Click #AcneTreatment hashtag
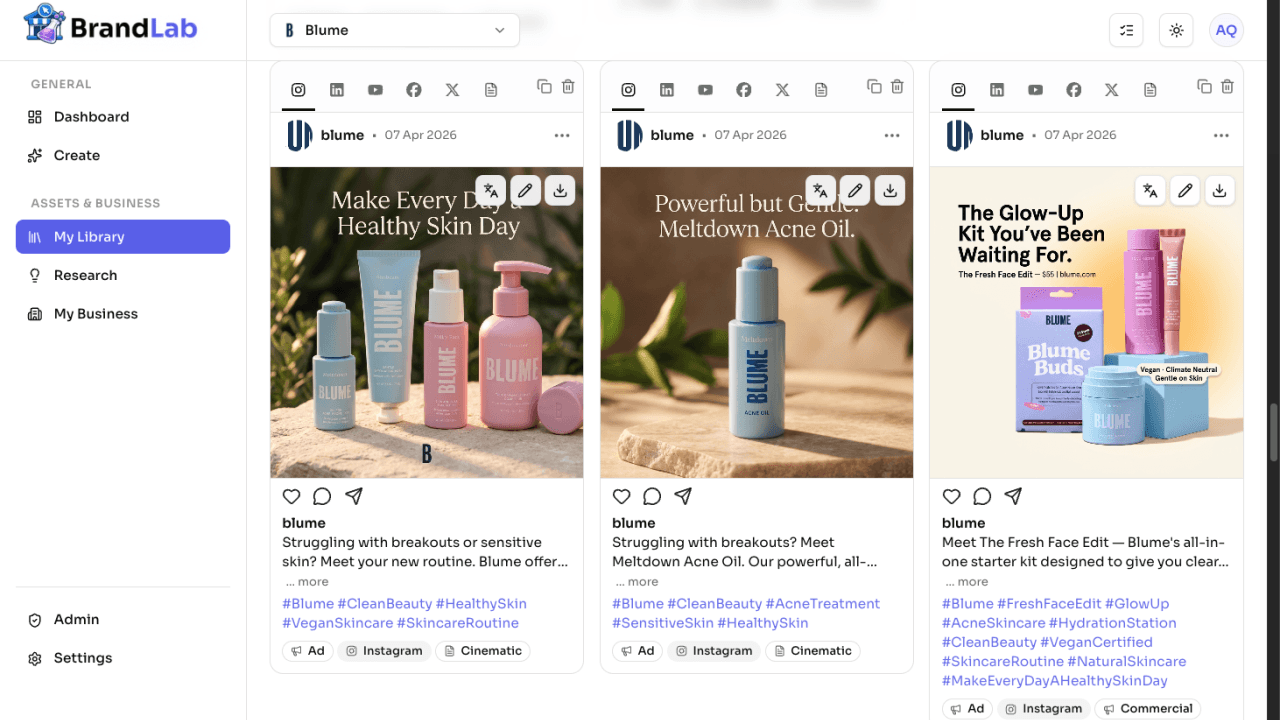This screenshot has height=720, width=1280. click(x=823, y=604)
